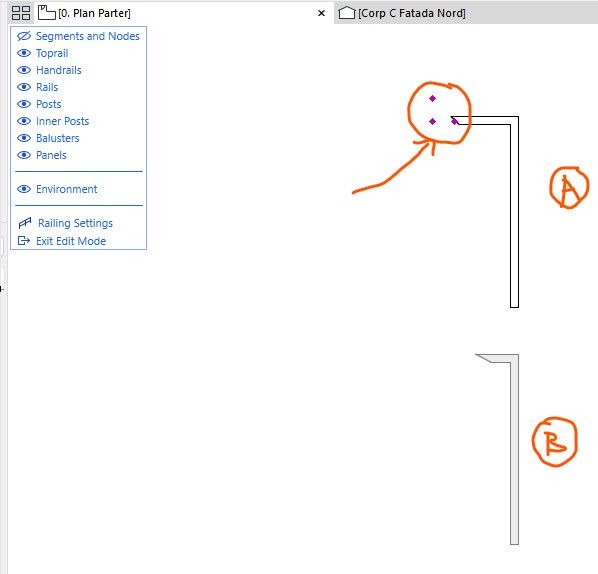Click the Railing Settings icon
The image size is (598, 574).
coord(25,223)
